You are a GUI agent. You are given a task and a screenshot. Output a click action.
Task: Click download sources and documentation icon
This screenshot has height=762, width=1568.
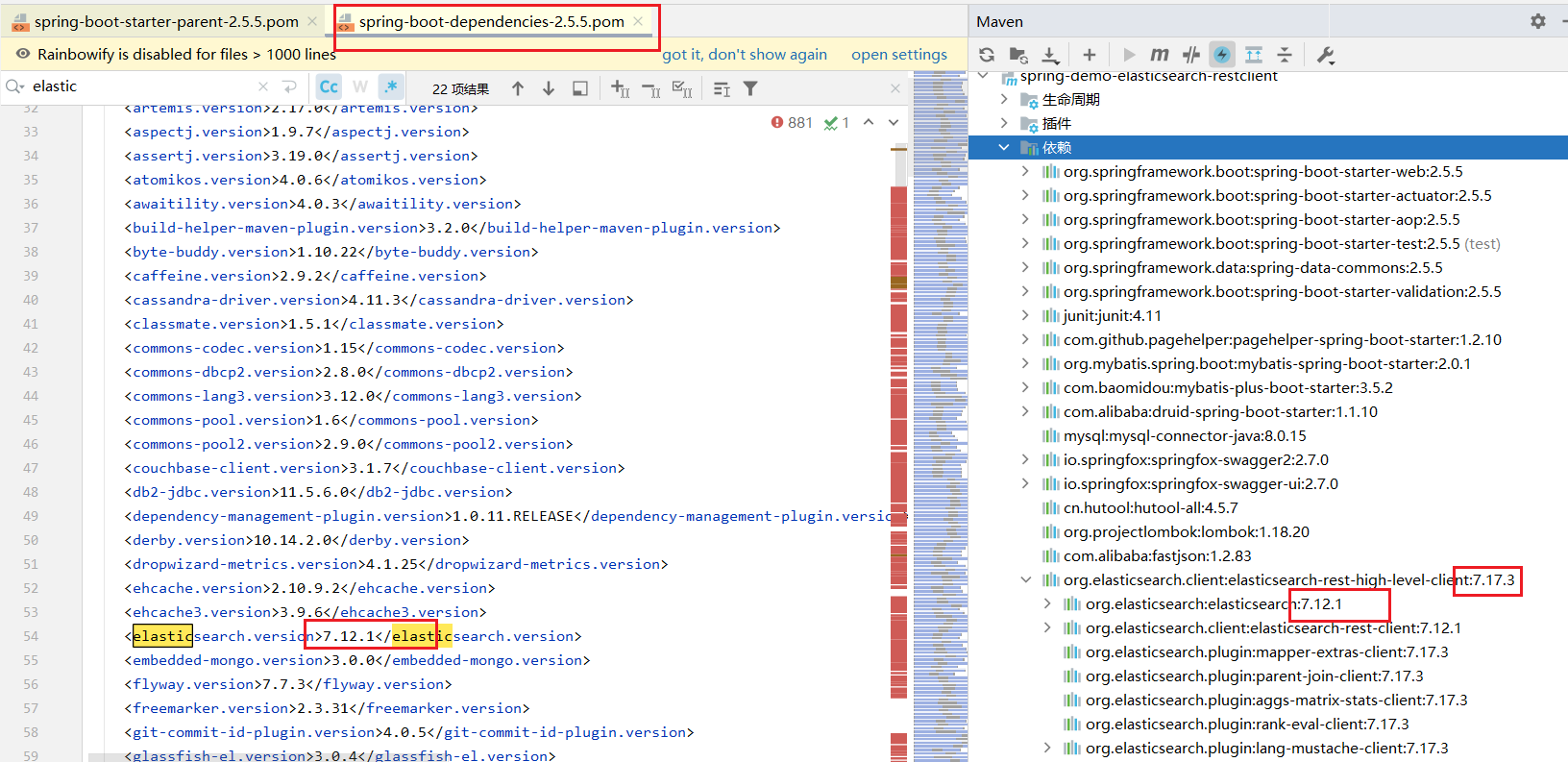(x=1050, y=55)
